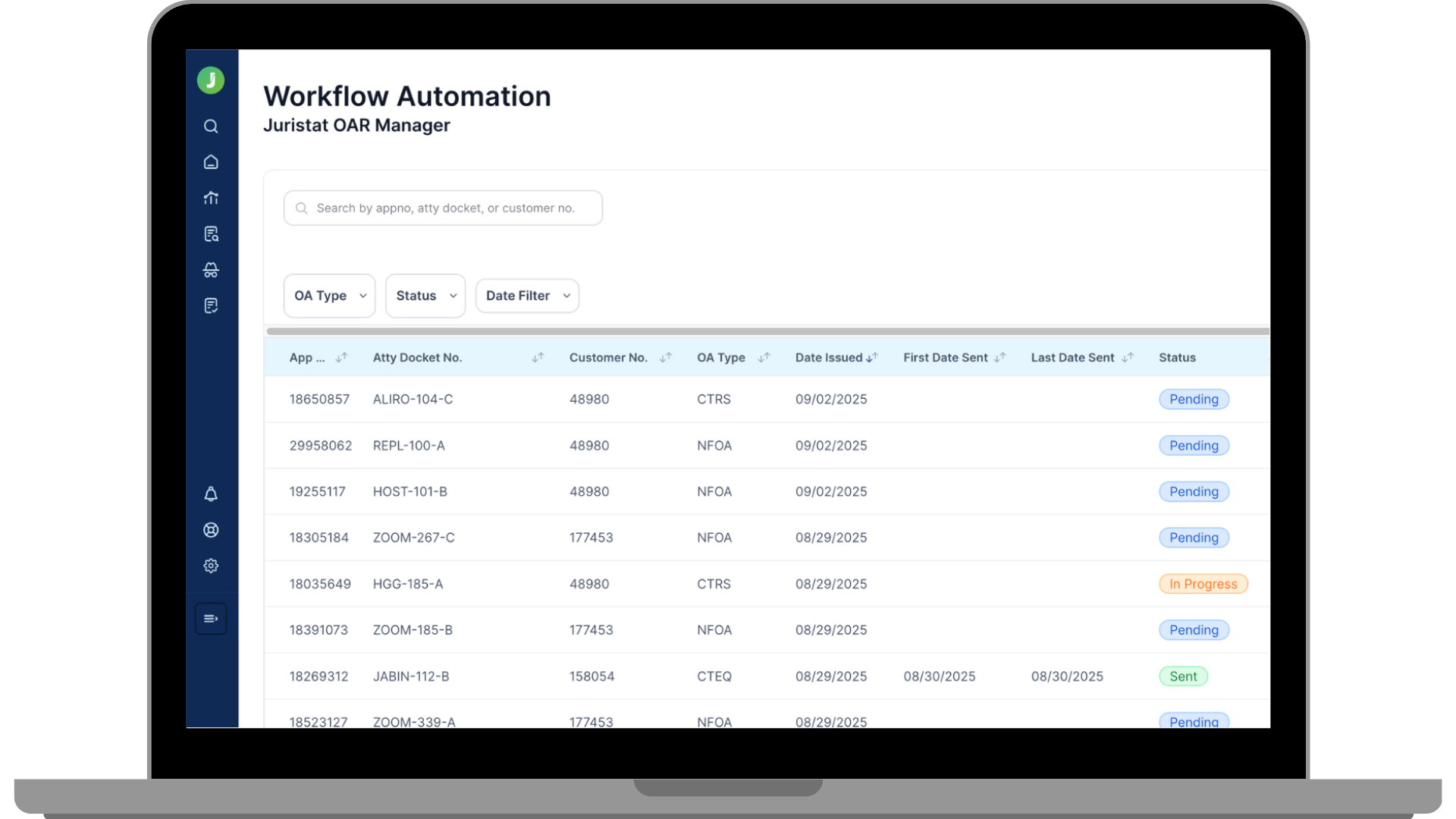Open the Status dropdown filter

425,296
